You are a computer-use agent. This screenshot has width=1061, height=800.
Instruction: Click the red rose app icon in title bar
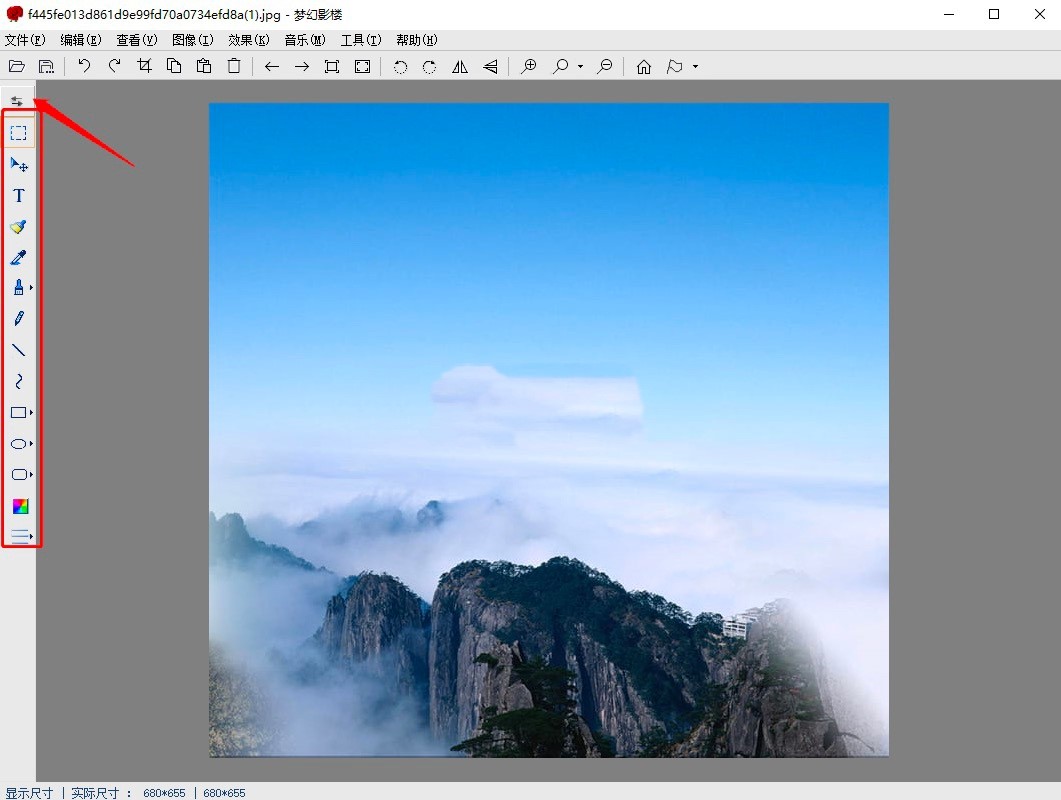click(x=14, y=14)
